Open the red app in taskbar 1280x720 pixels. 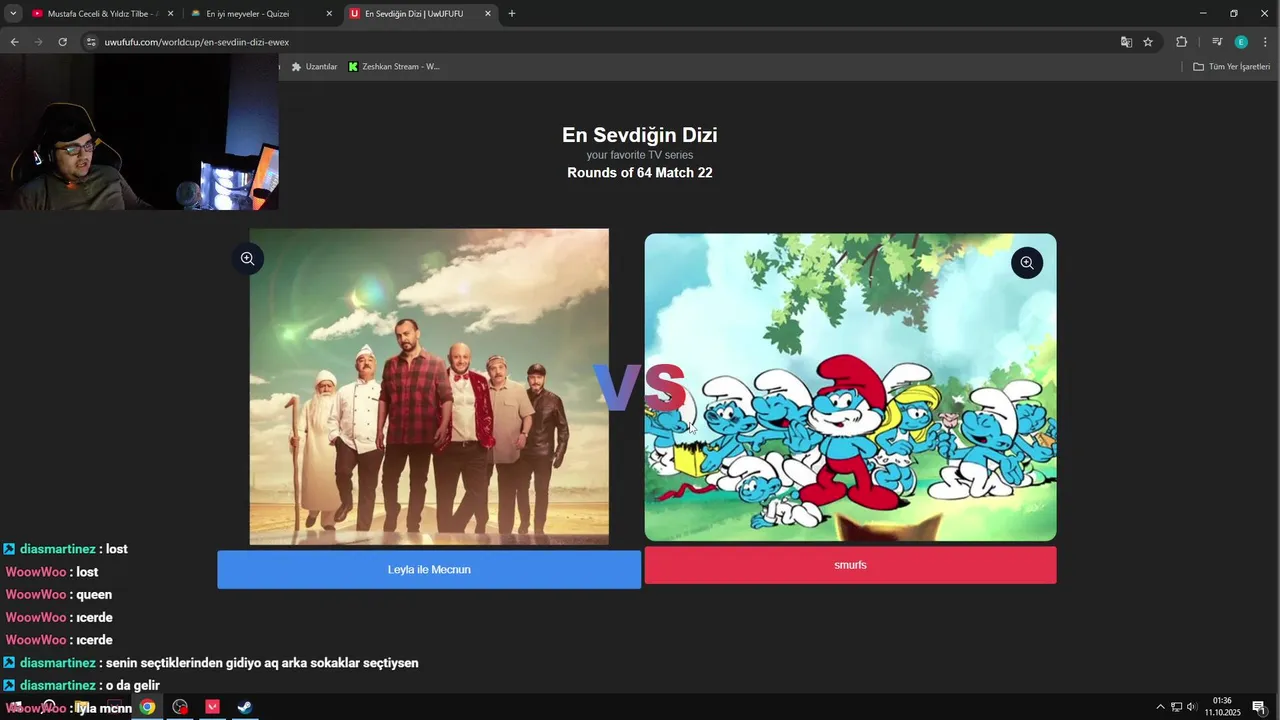212,707
